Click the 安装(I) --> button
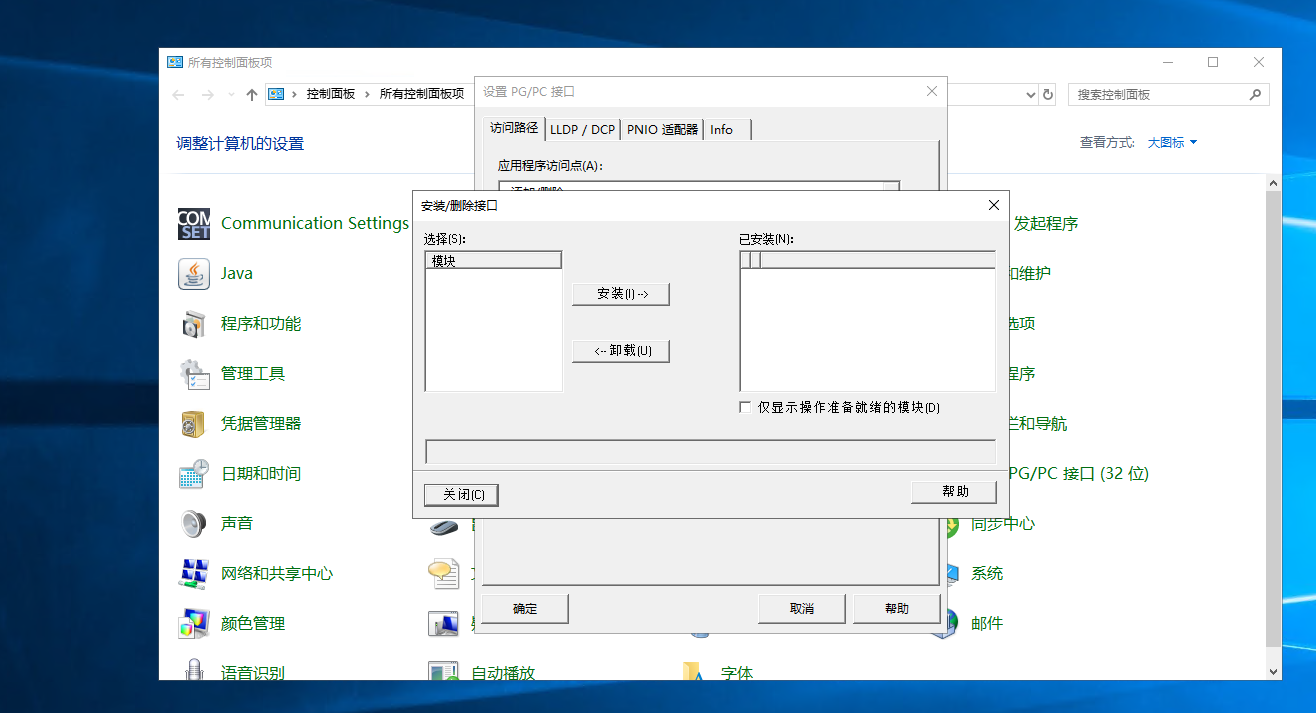The height and width of the screenshot is (713, 1316). [620, 294]
